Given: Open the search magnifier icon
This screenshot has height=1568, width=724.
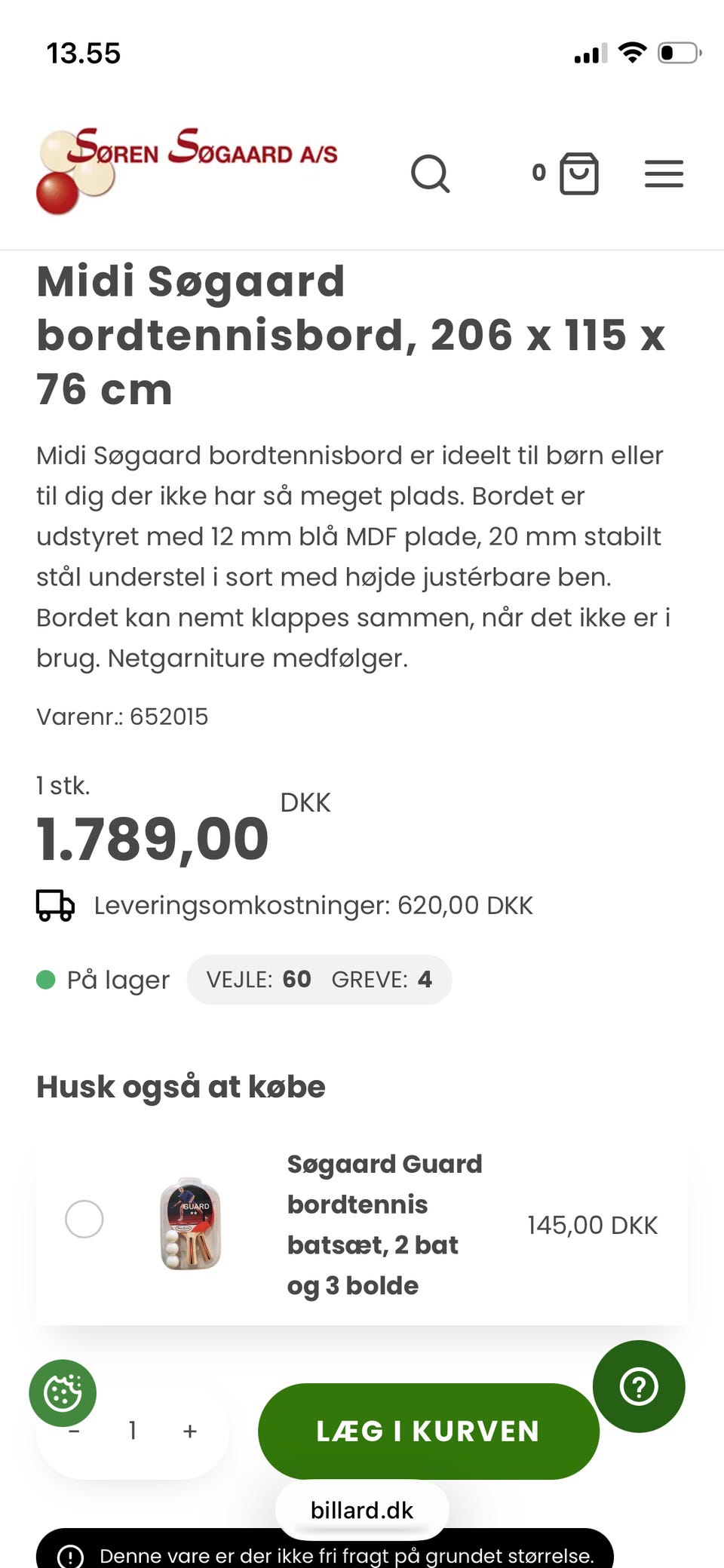Looking at the screenshot, I should pyautogui.click(x=431, y=174).
